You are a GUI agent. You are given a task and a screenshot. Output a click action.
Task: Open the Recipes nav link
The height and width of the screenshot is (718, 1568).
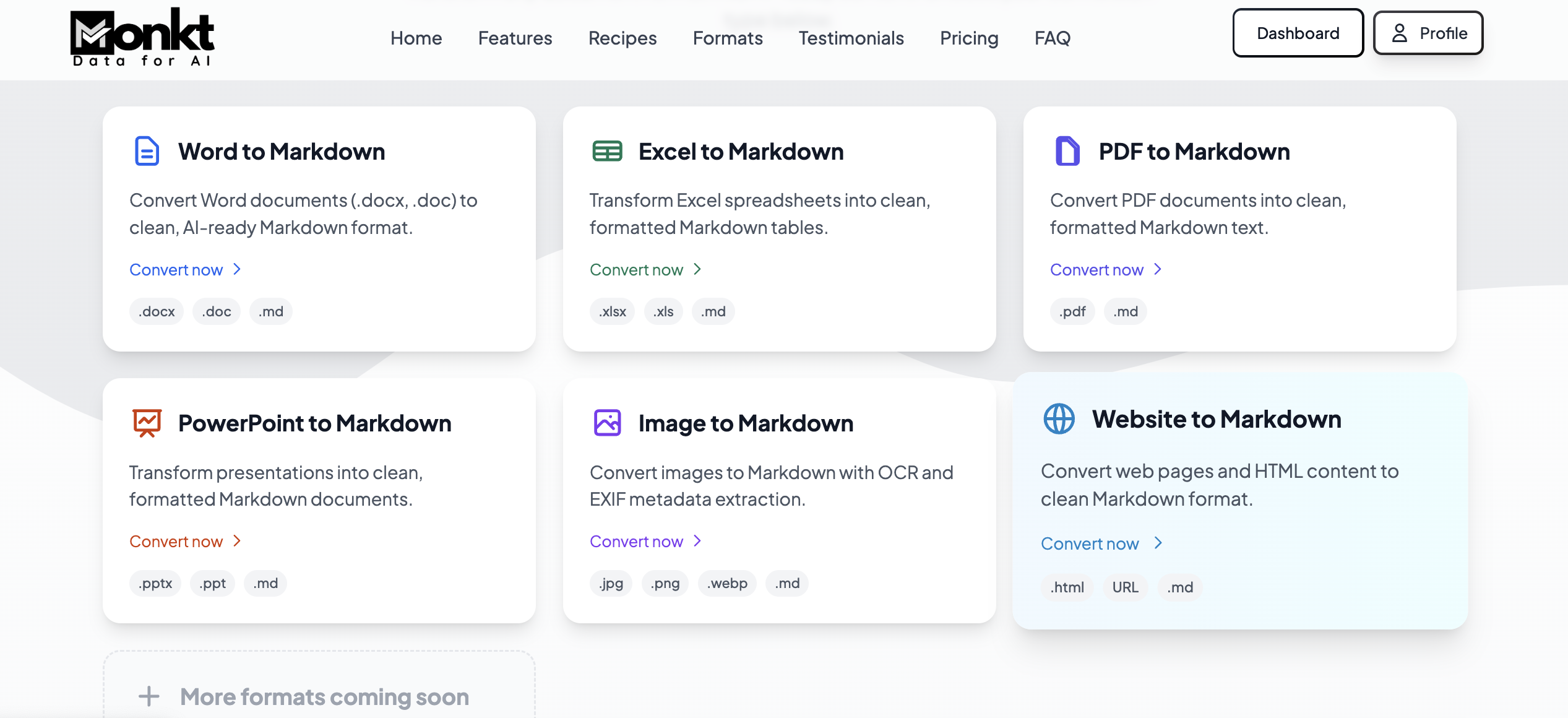coord(622,38)
